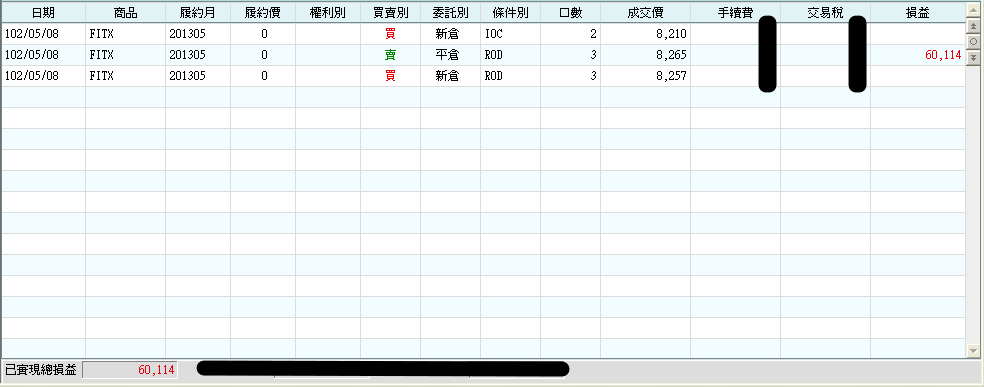984x387 pixels.
Task: Click the 手續費 column header
Action: pos(735,12)
